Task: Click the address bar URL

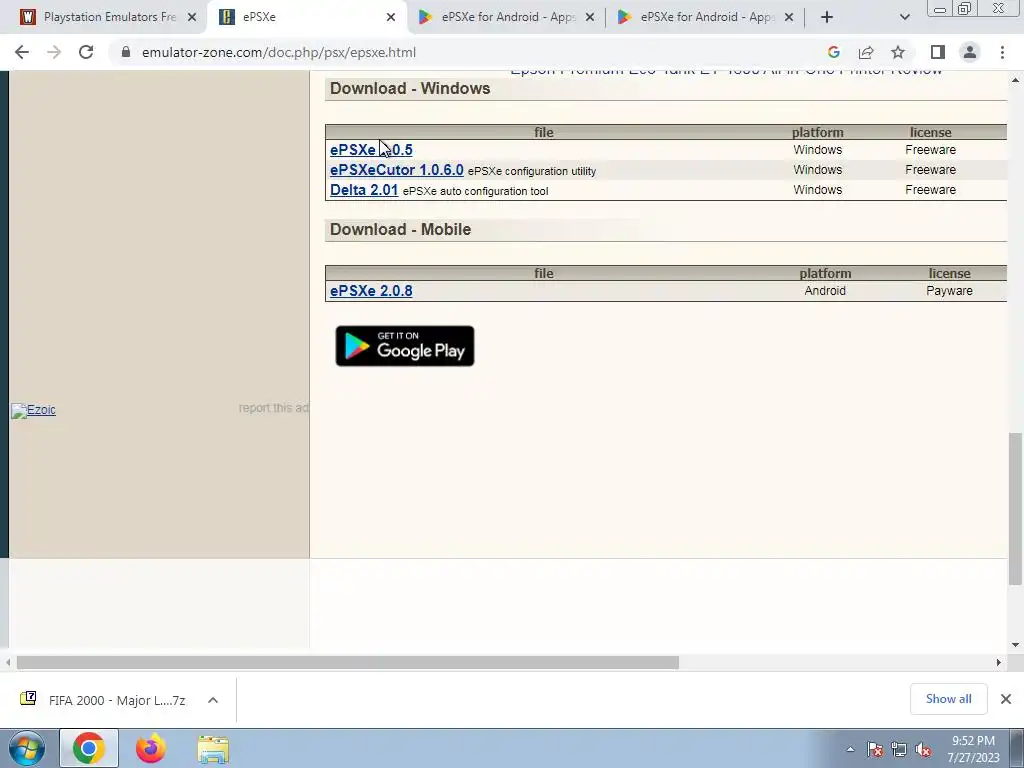Action: (x=279, y=52)
